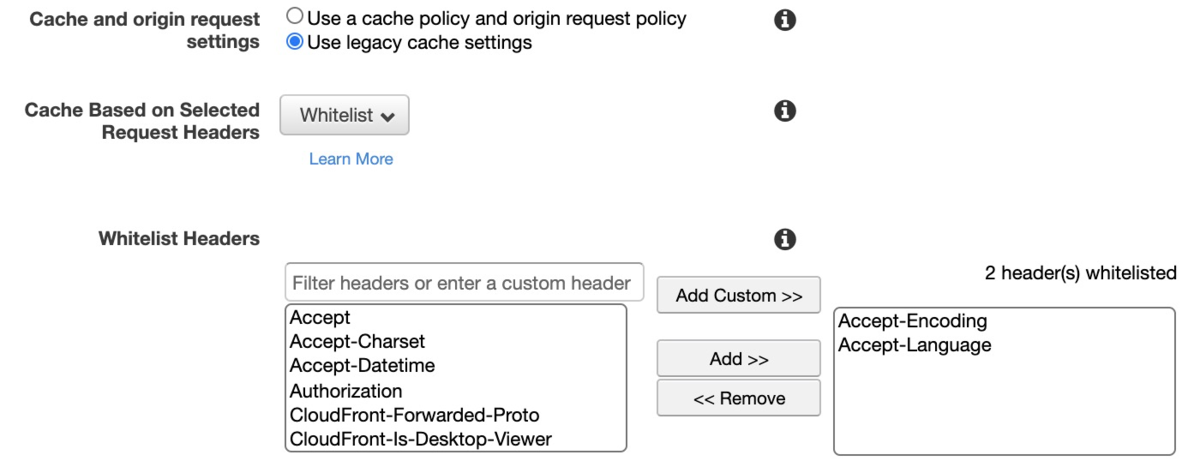Click empty area of whitelisted headers box
The image size is (1200, 473).
[x=1004, y=410]
